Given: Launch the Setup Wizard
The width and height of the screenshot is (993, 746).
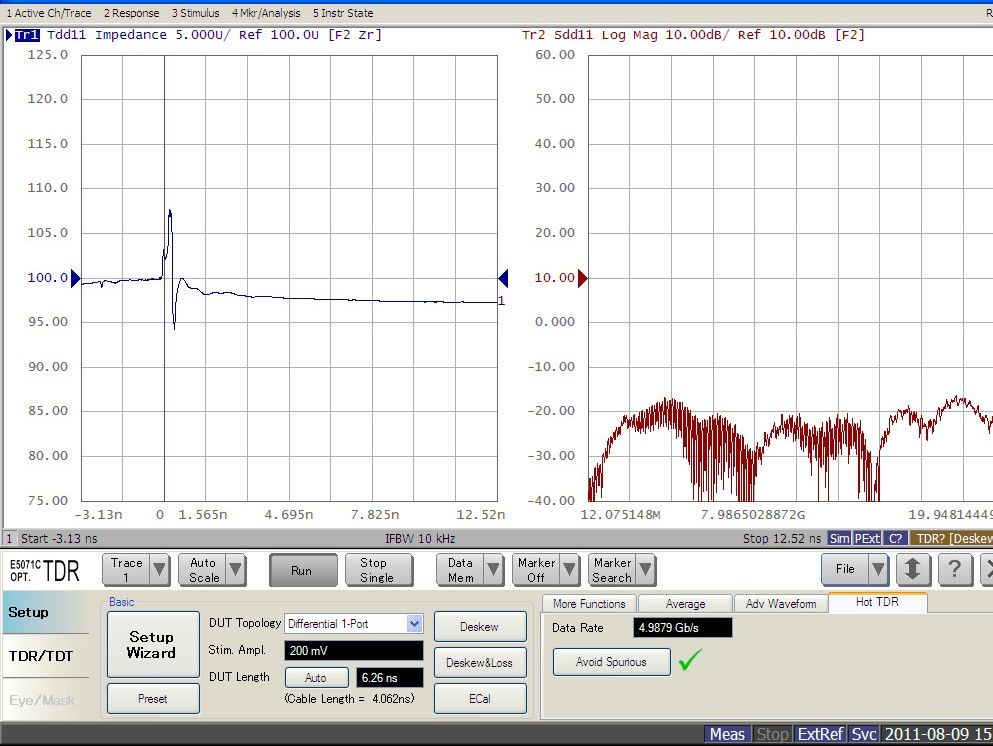Looking at the screenshot, I should click(152, 645).
